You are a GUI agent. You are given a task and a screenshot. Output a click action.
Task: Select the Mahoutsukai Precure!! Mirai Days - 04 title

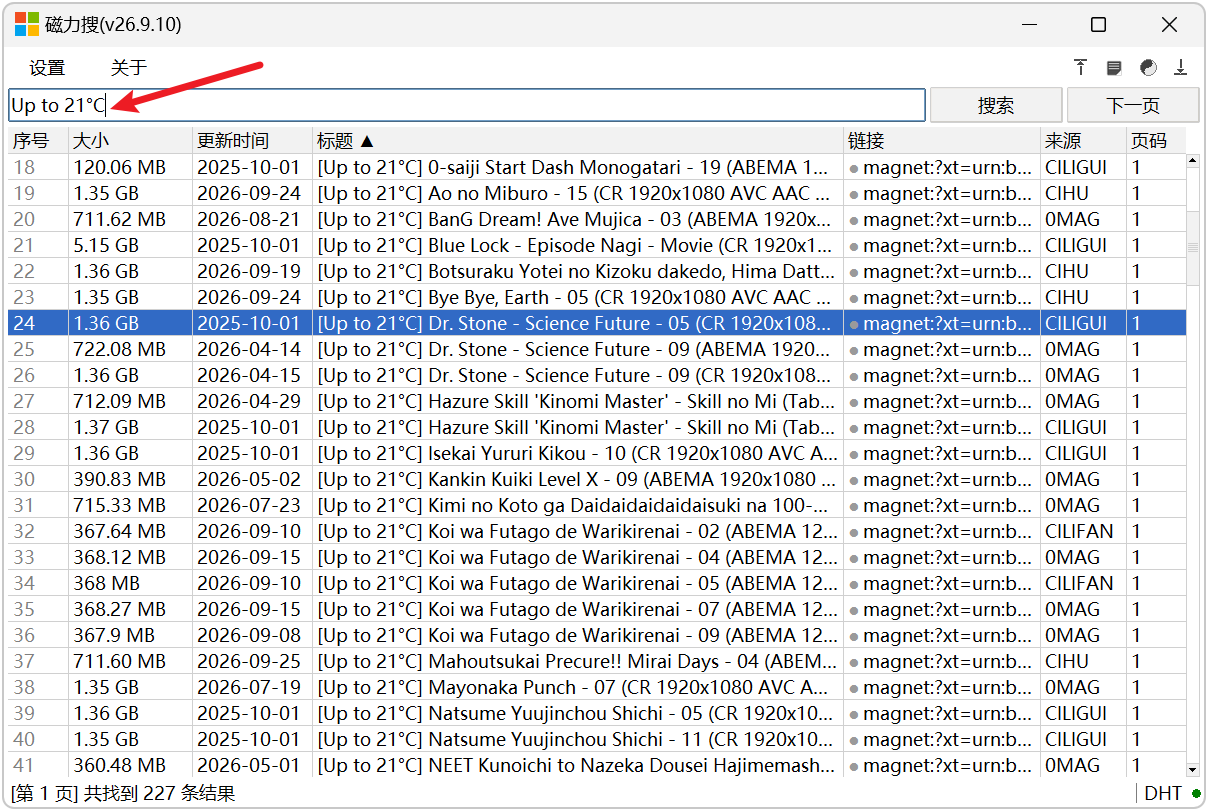tap(577, 661)
